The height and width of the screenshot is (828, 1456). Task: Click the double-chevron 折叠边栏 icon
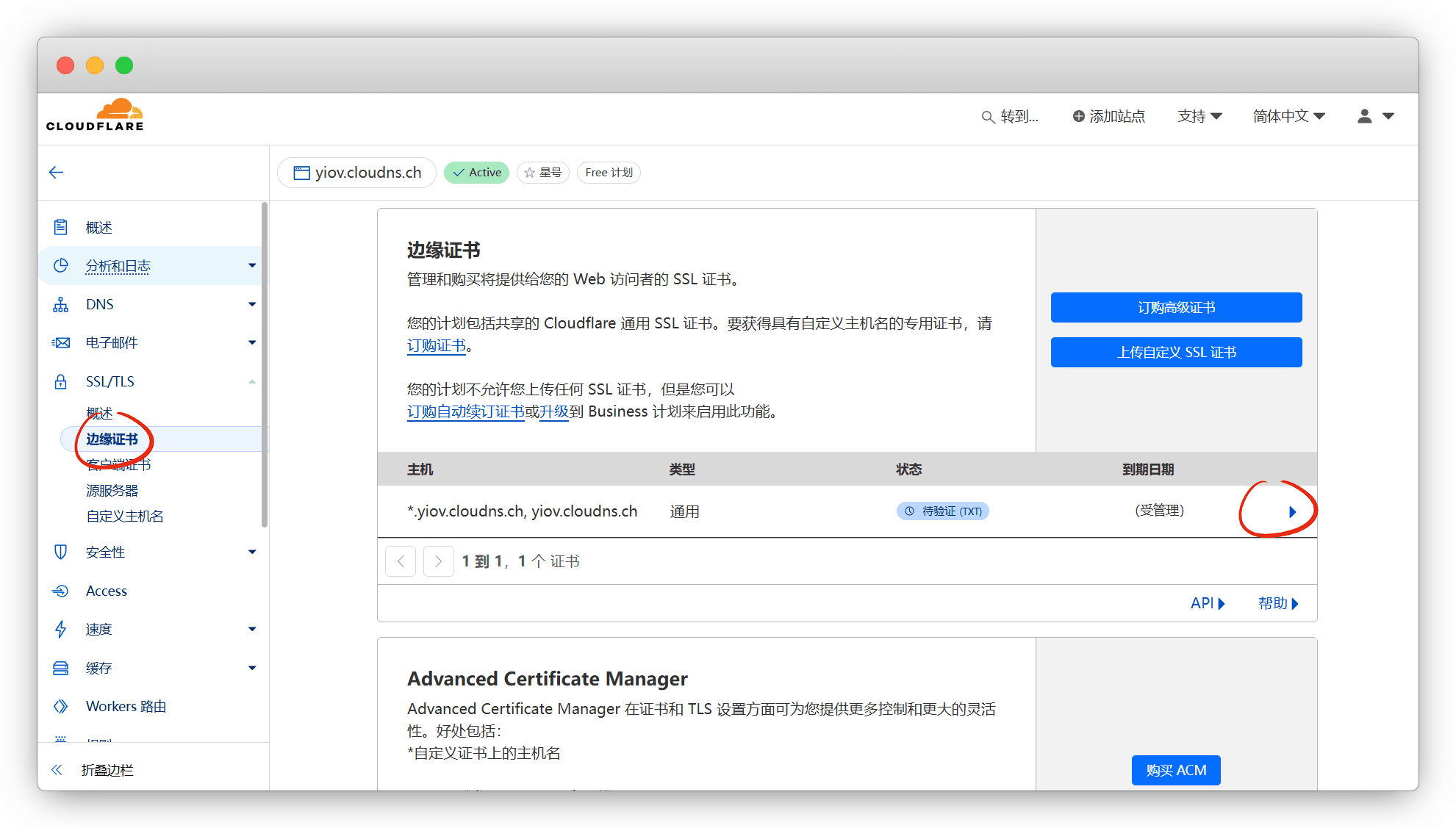pos(57,770)
